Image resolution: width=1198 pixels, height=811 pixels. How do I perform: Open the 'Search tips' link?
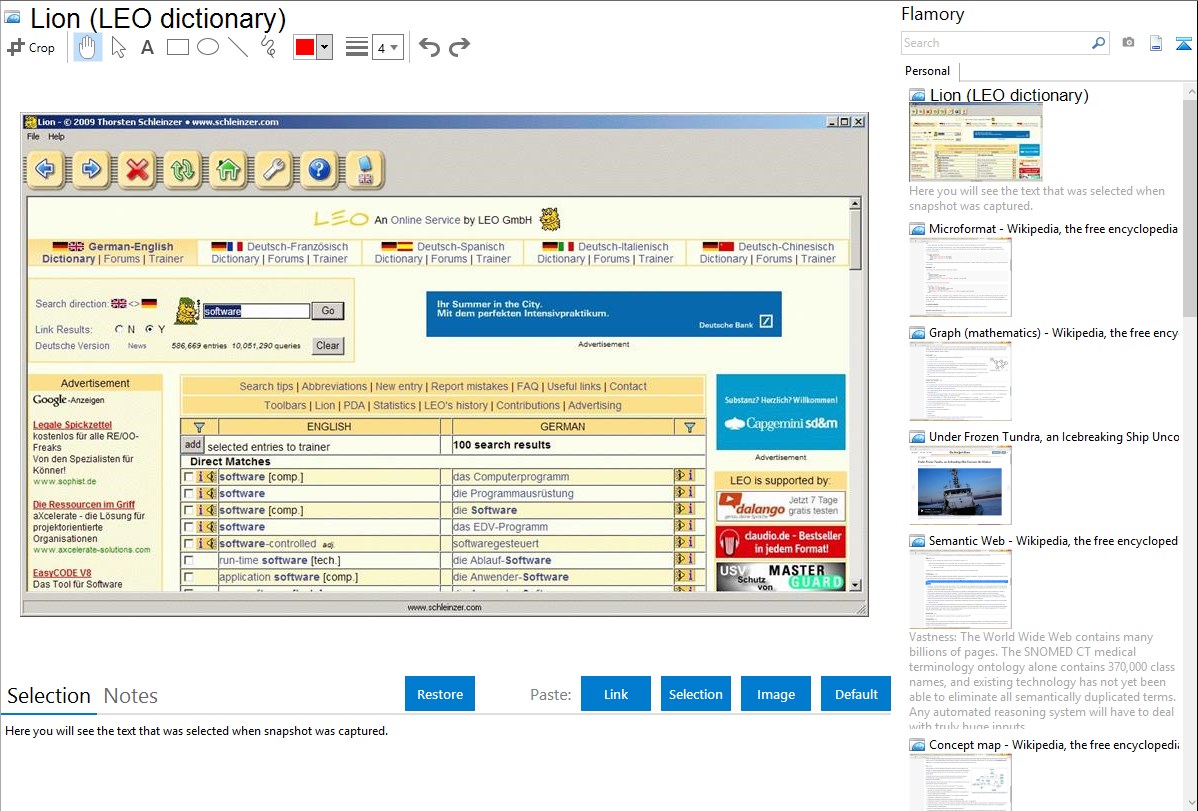click(266, 387)
